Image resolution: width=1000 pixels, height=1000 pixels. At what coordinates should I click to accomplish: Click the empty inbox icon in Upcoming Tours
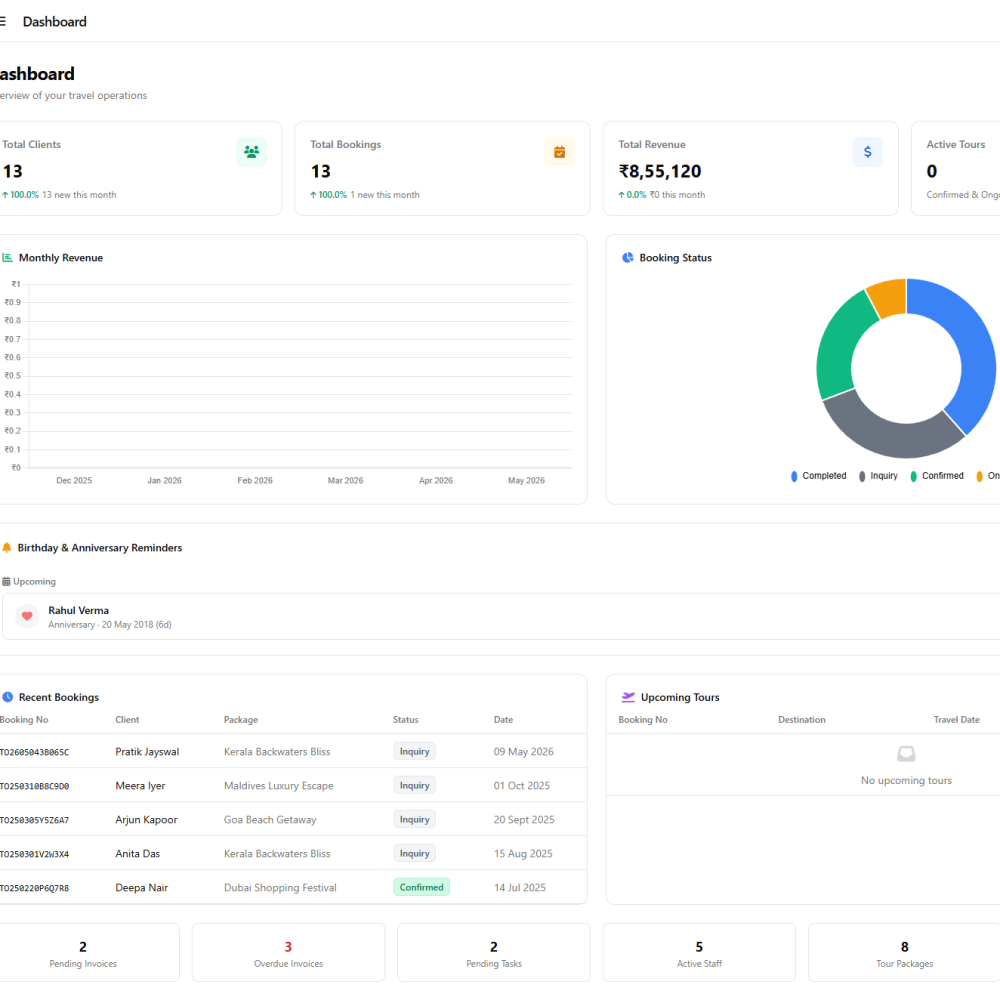pos(906,754)
